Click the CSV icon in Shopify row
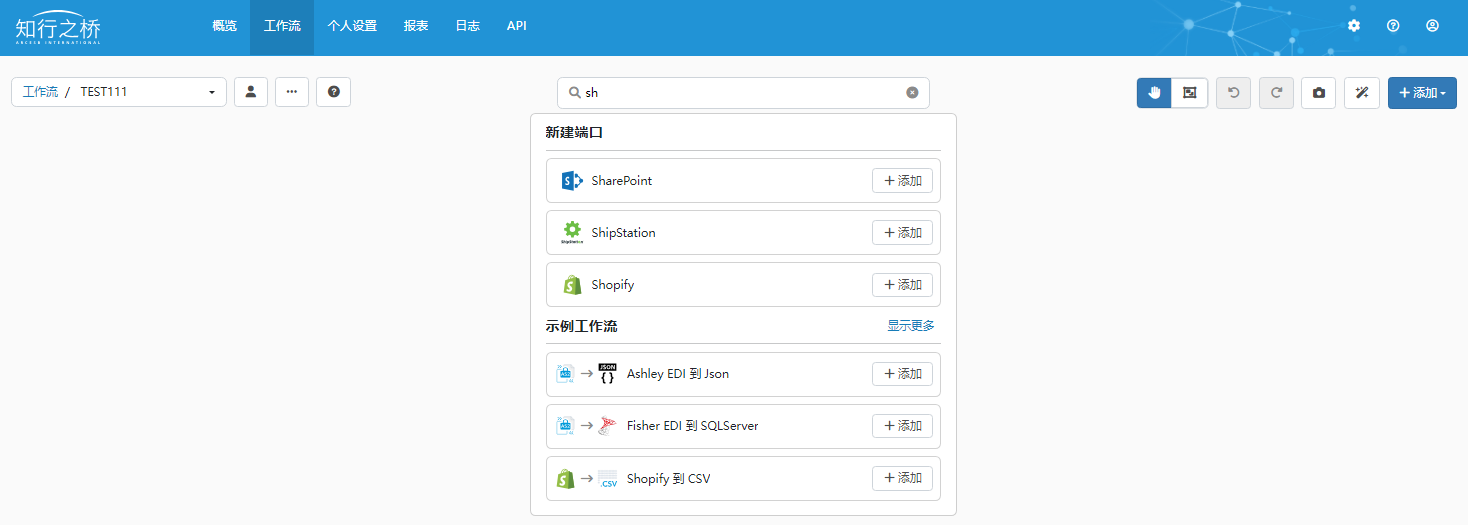The image size is (1468, 525). coord(607,479)
